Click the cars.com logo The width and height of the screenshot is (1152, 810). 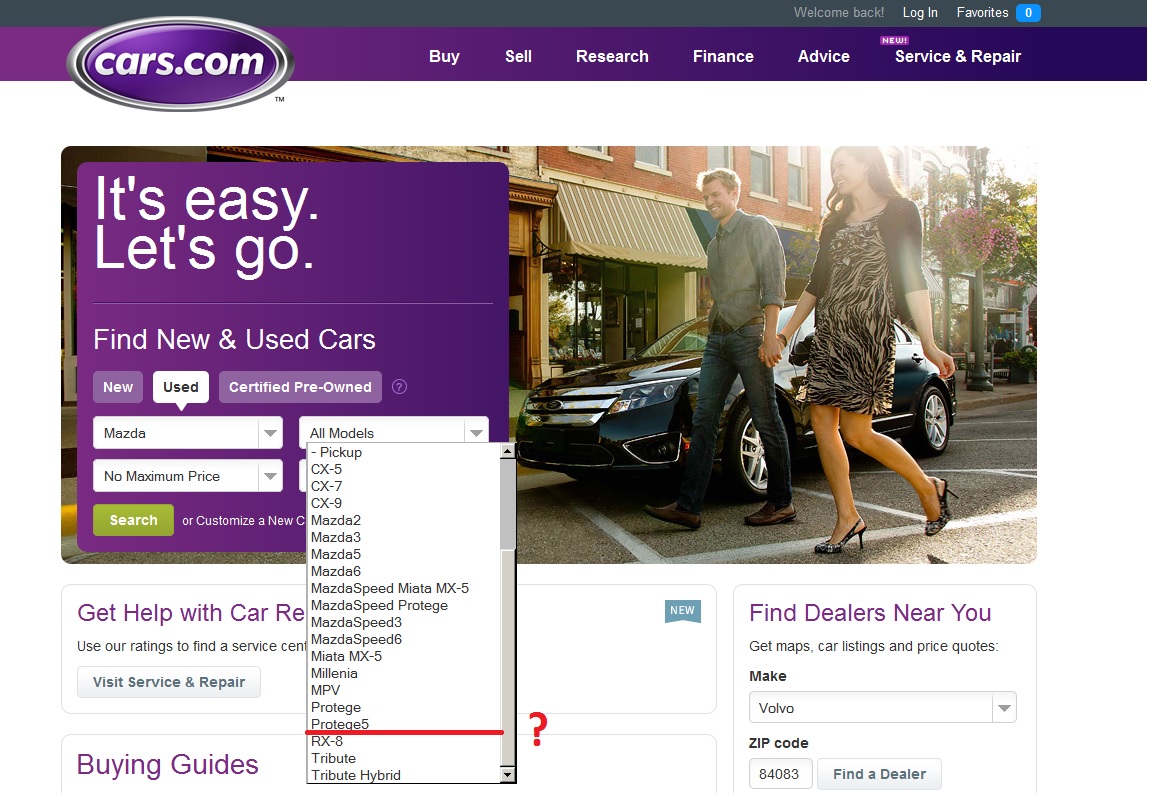pos(180,63)
